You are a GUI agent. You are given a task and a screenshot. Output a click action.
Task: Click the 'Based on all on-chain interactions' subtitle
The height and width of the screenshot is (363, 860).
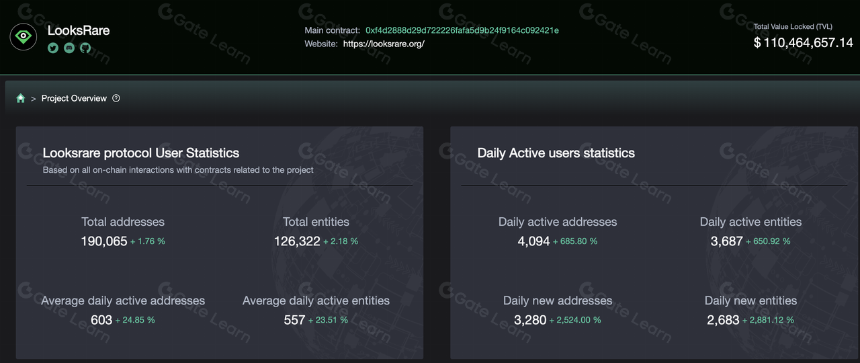178,170
